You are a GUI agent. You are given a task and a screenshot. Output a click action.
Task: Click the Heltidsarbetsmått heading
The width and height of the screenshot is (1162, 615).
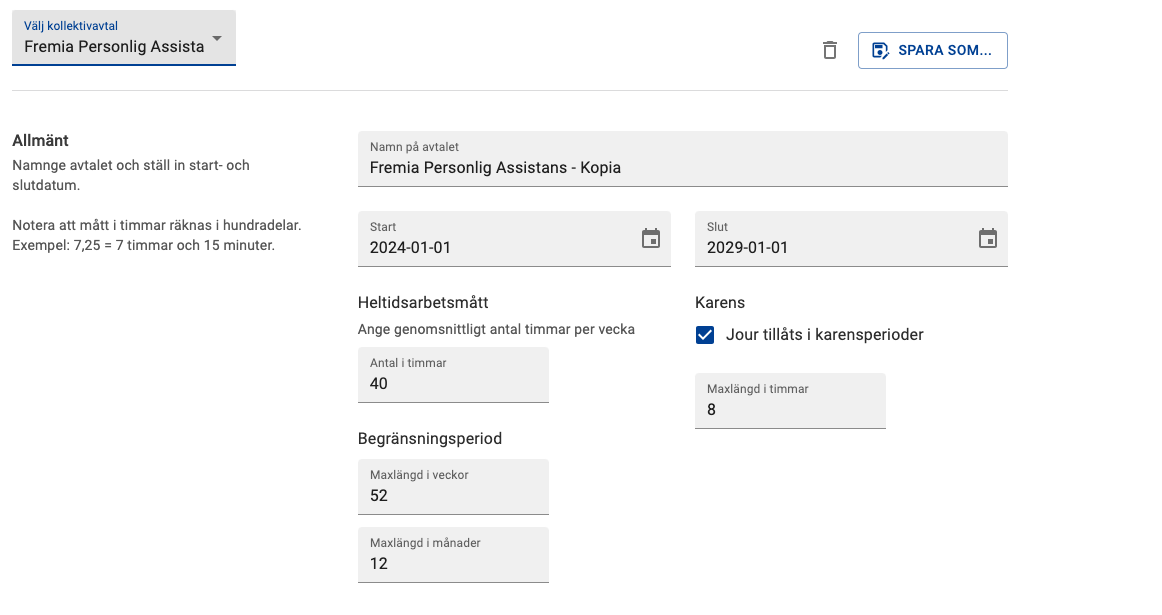pyautogui.click(x=423, y=302)
